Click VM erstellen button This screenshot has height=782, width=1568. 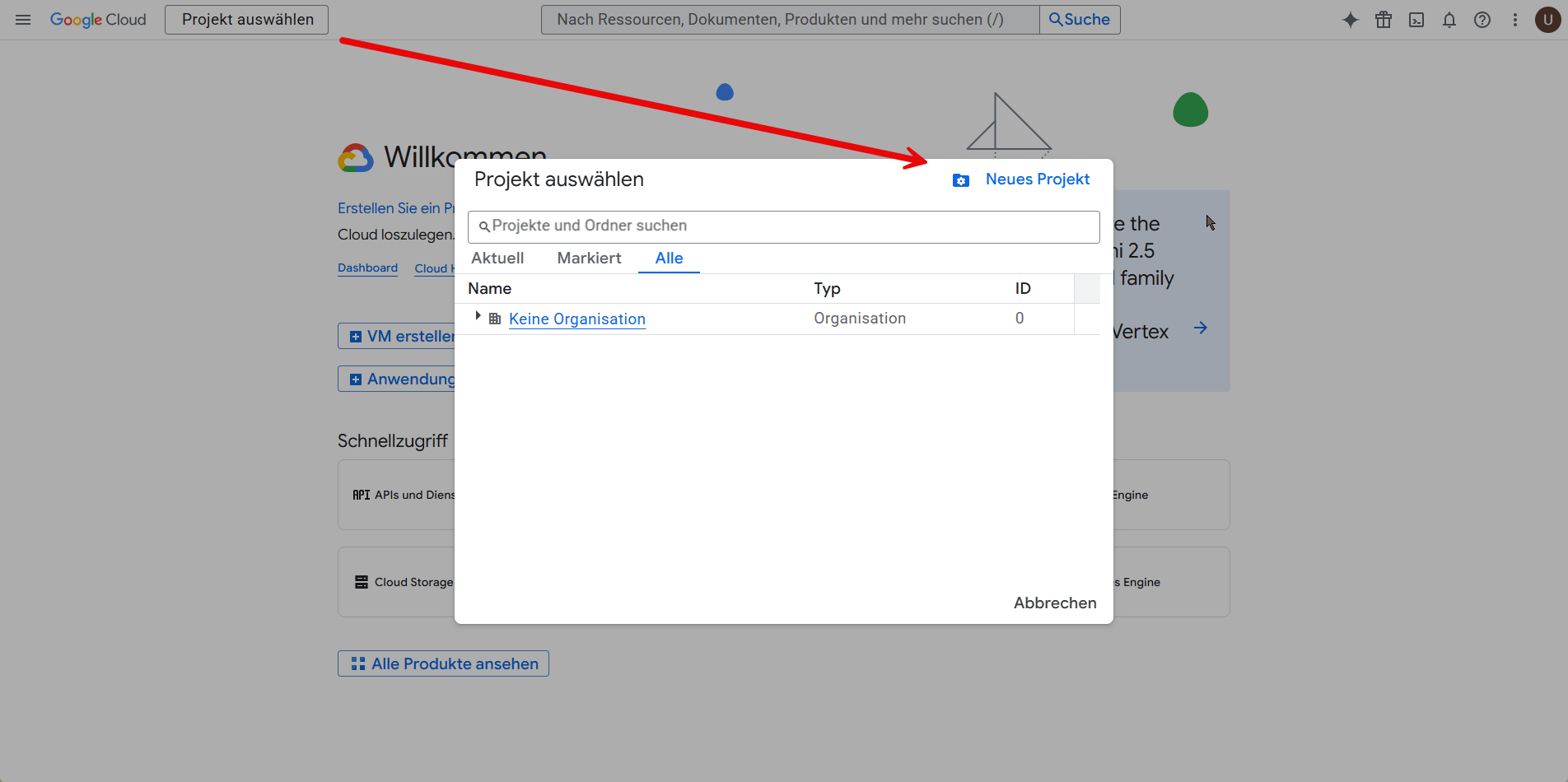[x=397, y=336]
